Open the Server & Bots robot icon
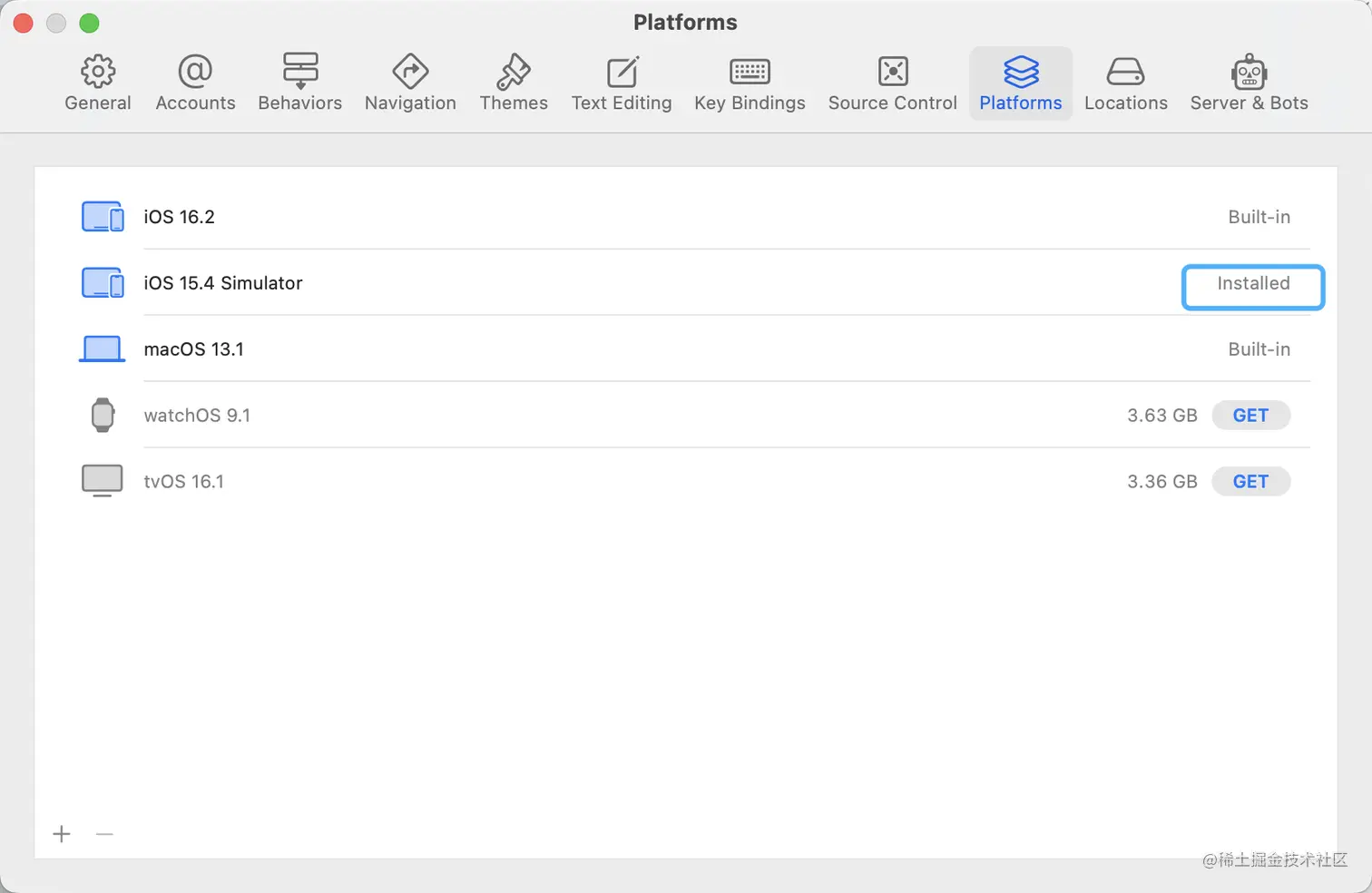 [1249, 71]
